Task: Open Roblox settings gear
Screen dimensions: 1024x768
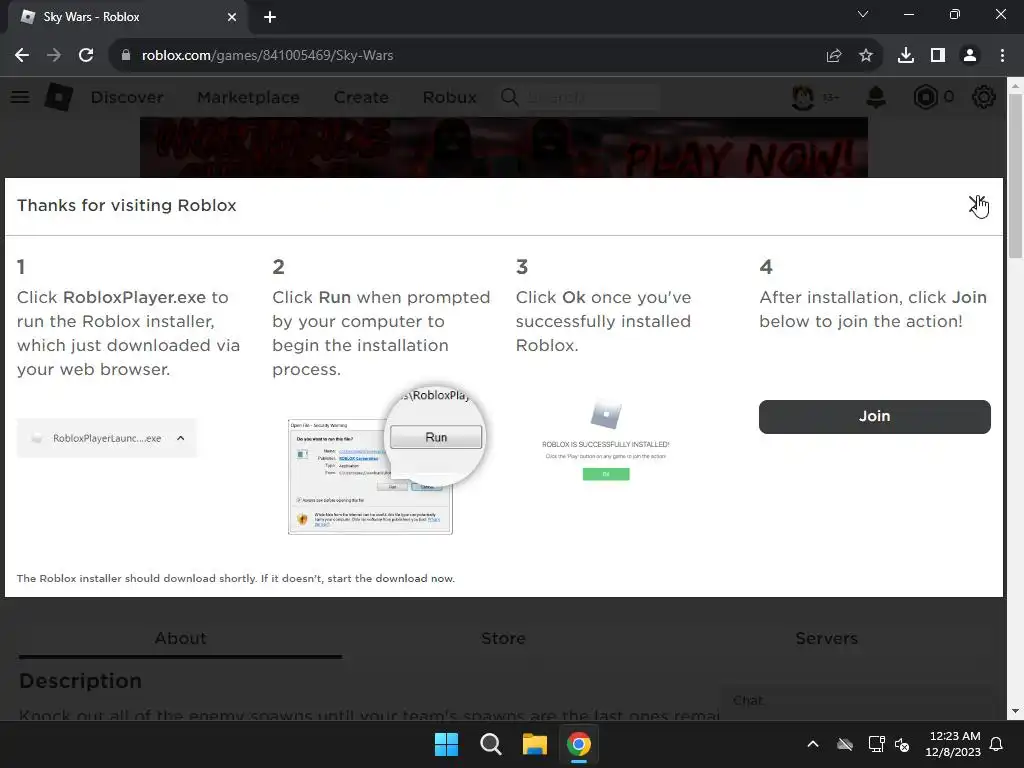Action: pos(984,97)
